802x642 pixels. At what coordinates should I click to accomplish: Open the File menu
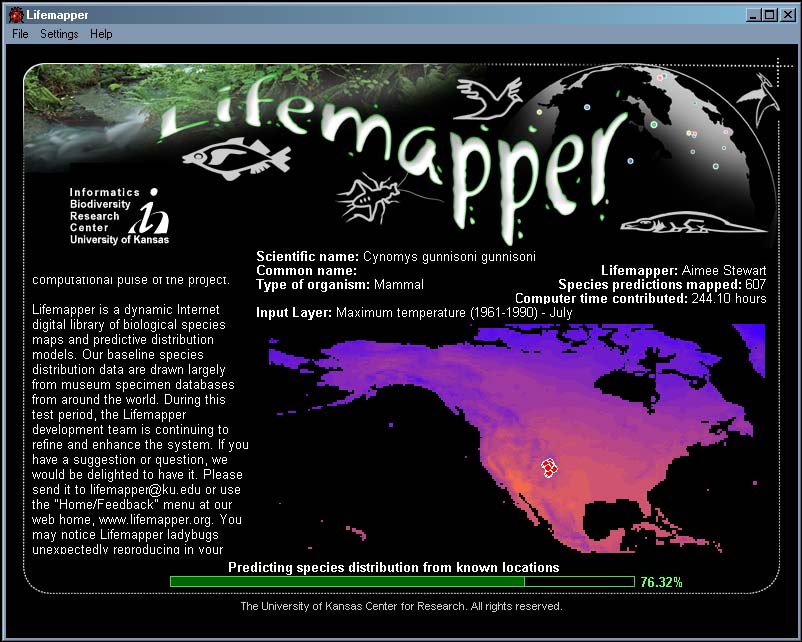click(x=20, y=34)
